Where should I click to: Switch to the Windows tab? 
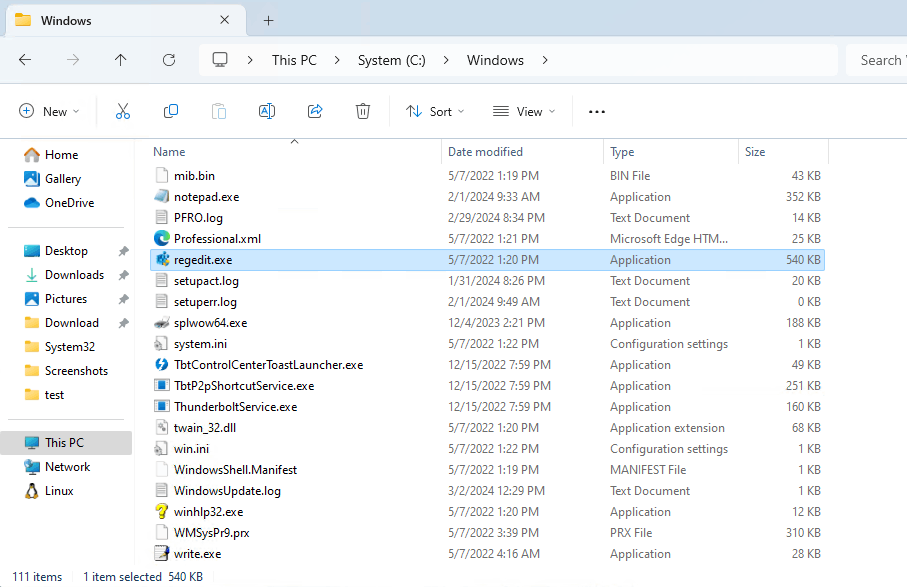(x=126, y=20)
